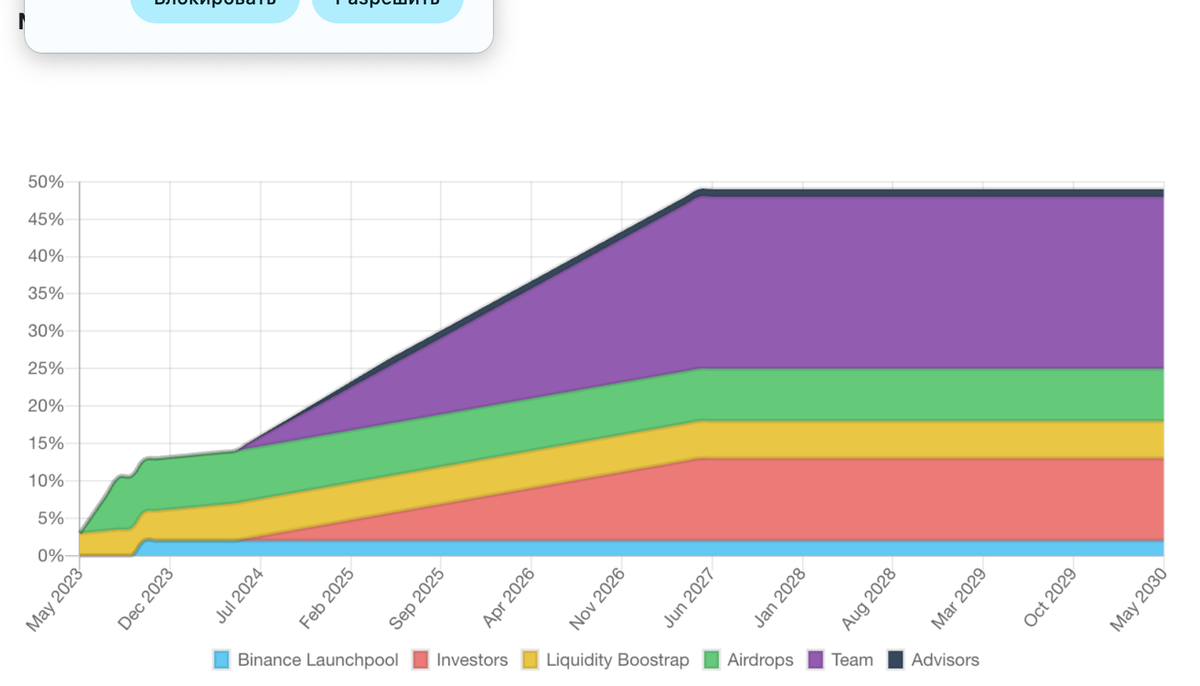
Task: Click the green Airdrops legend swatch
Action: 712,660
